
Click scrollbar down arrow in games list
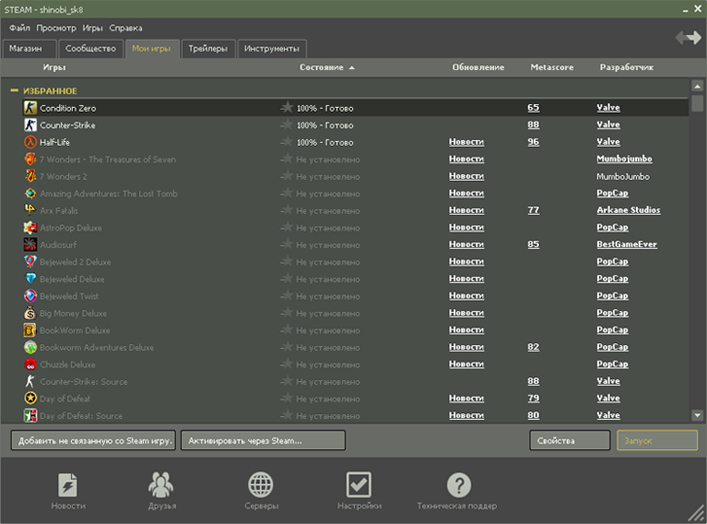[696, 415]
